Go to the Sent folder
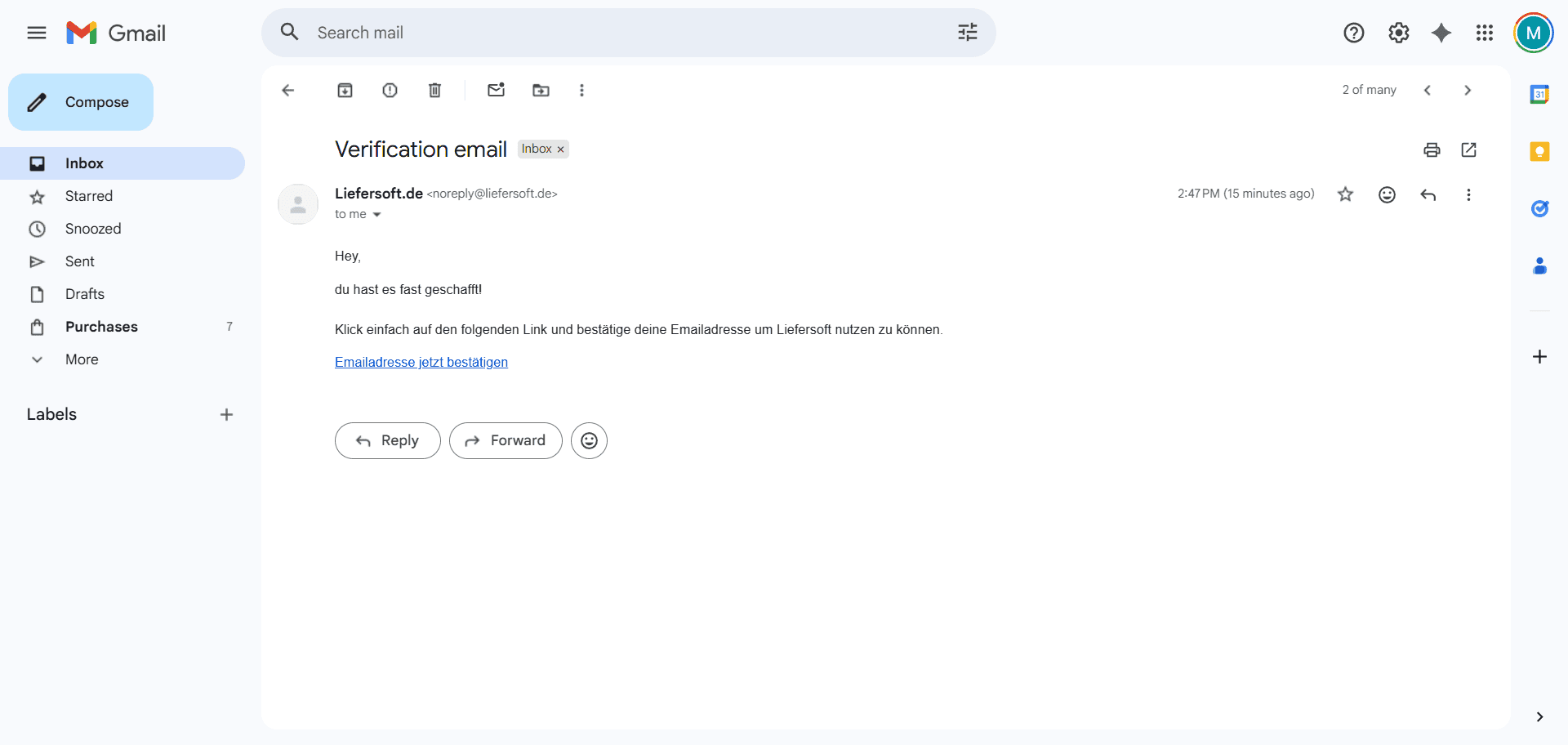Screen dimensions: 1568x745 [x=80, y=261]
